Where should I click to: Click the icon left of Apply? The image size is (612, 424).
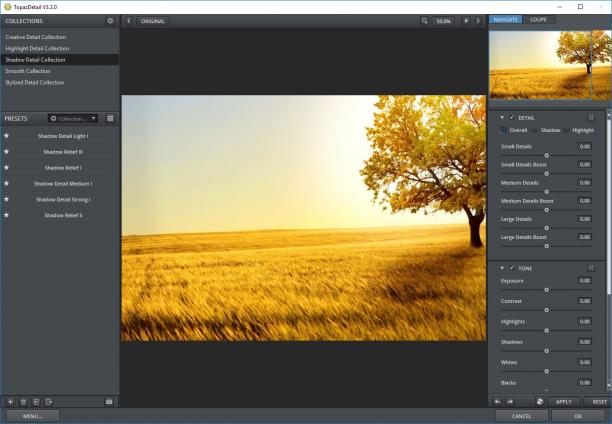(x=540, y=401)
